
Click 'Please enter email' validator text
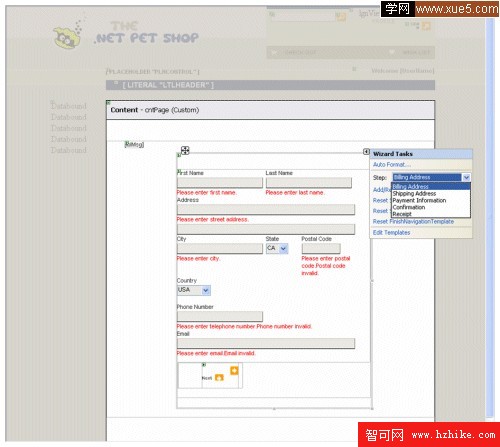(x=200, y=353)
